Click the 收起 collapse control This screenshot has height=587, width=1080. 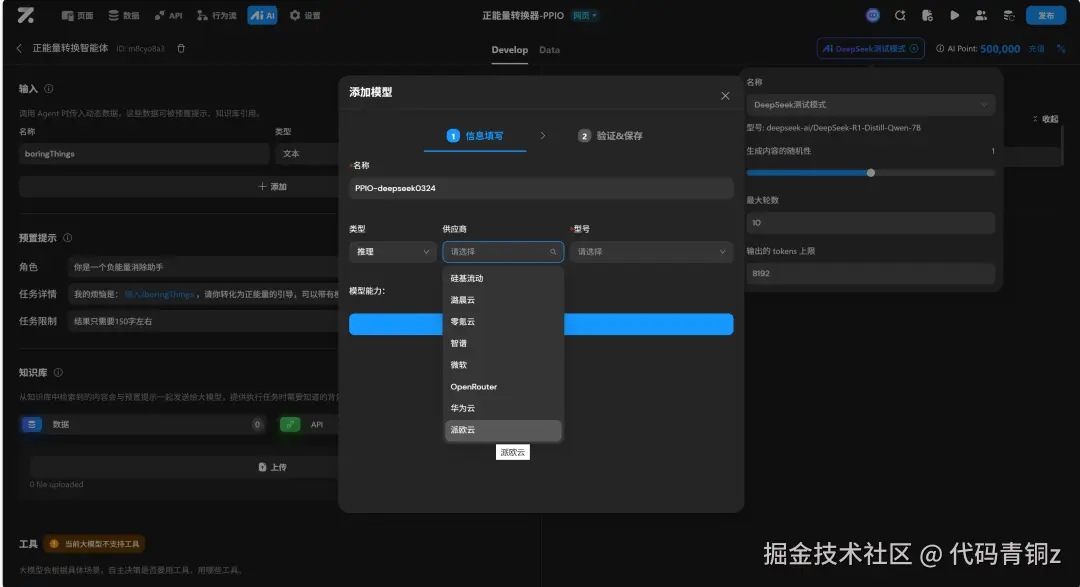point(1046,119)
